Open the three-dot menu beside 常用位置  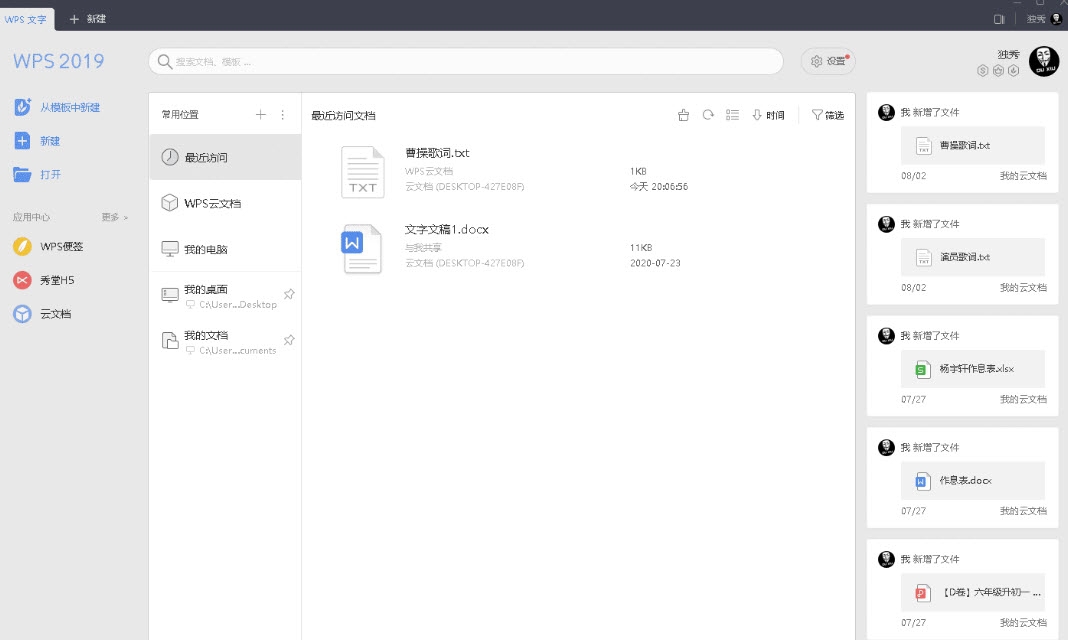(283, 115)
